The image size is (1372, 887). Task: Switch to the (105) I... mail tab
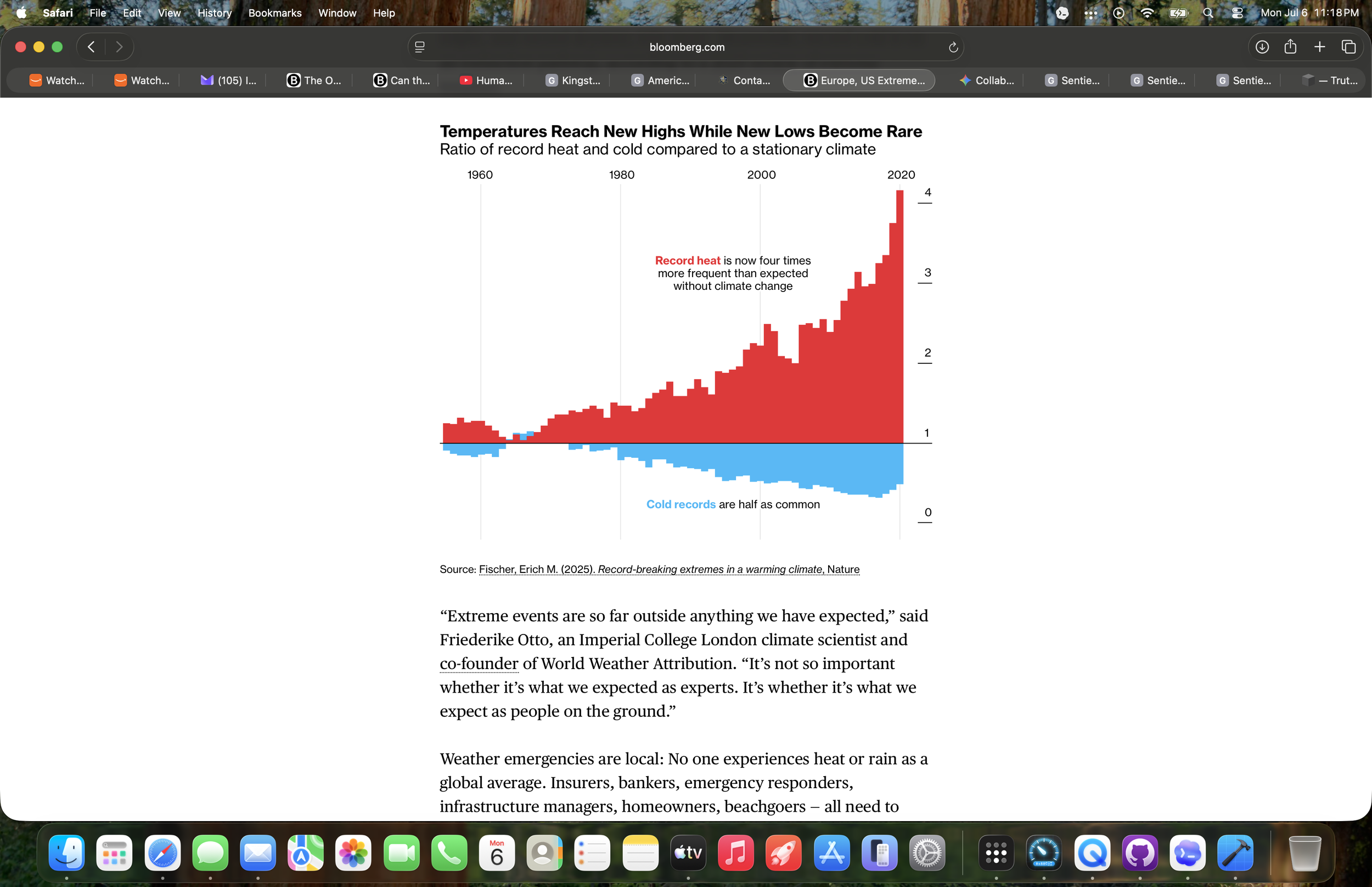[228, 81]
